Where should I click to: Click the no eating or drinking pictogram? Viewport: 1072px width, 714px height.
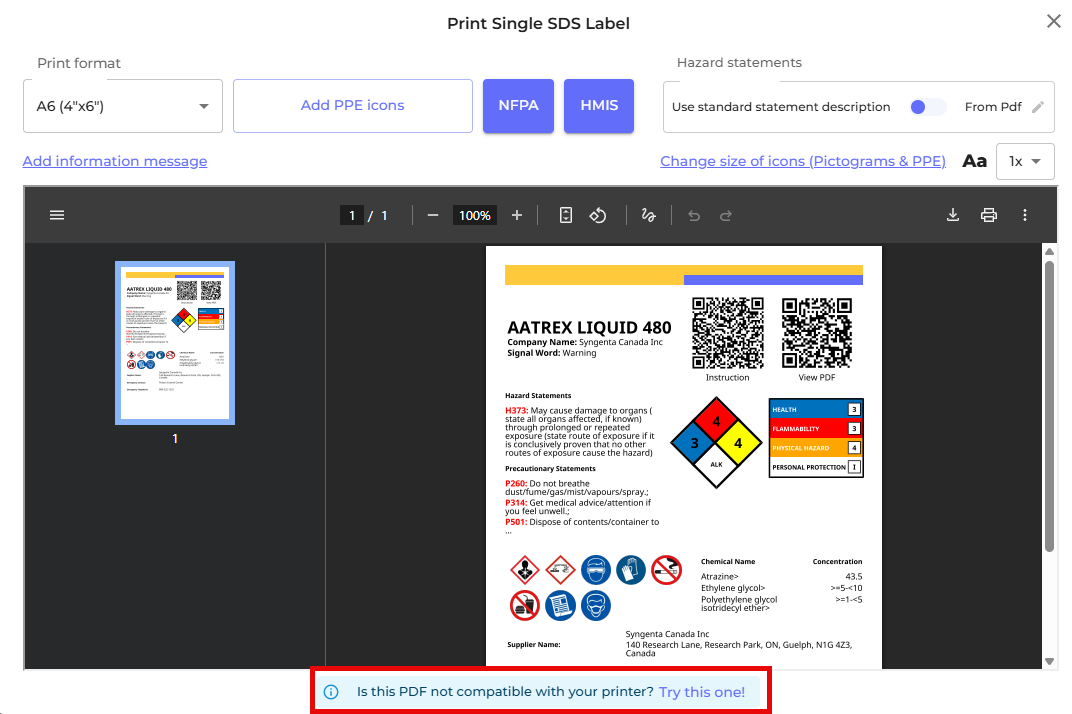(x=524, y=605)
